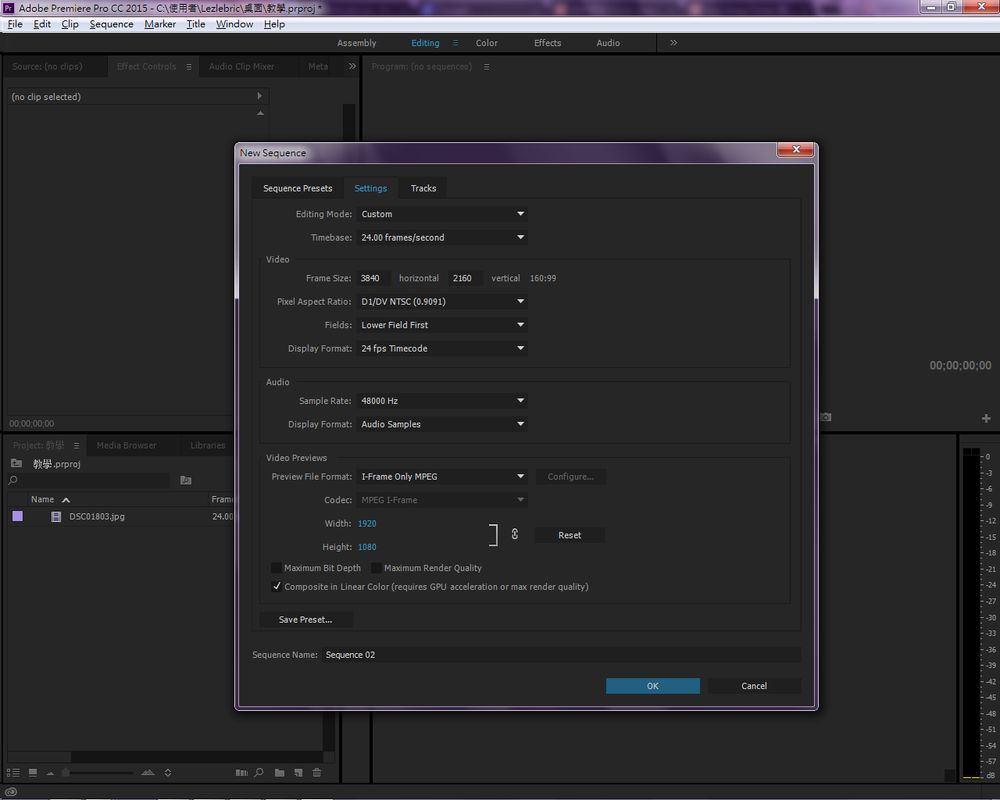The image size is (1000, 800).
Task: Open the sort icons button in Project panel
Action: [168, 773]
